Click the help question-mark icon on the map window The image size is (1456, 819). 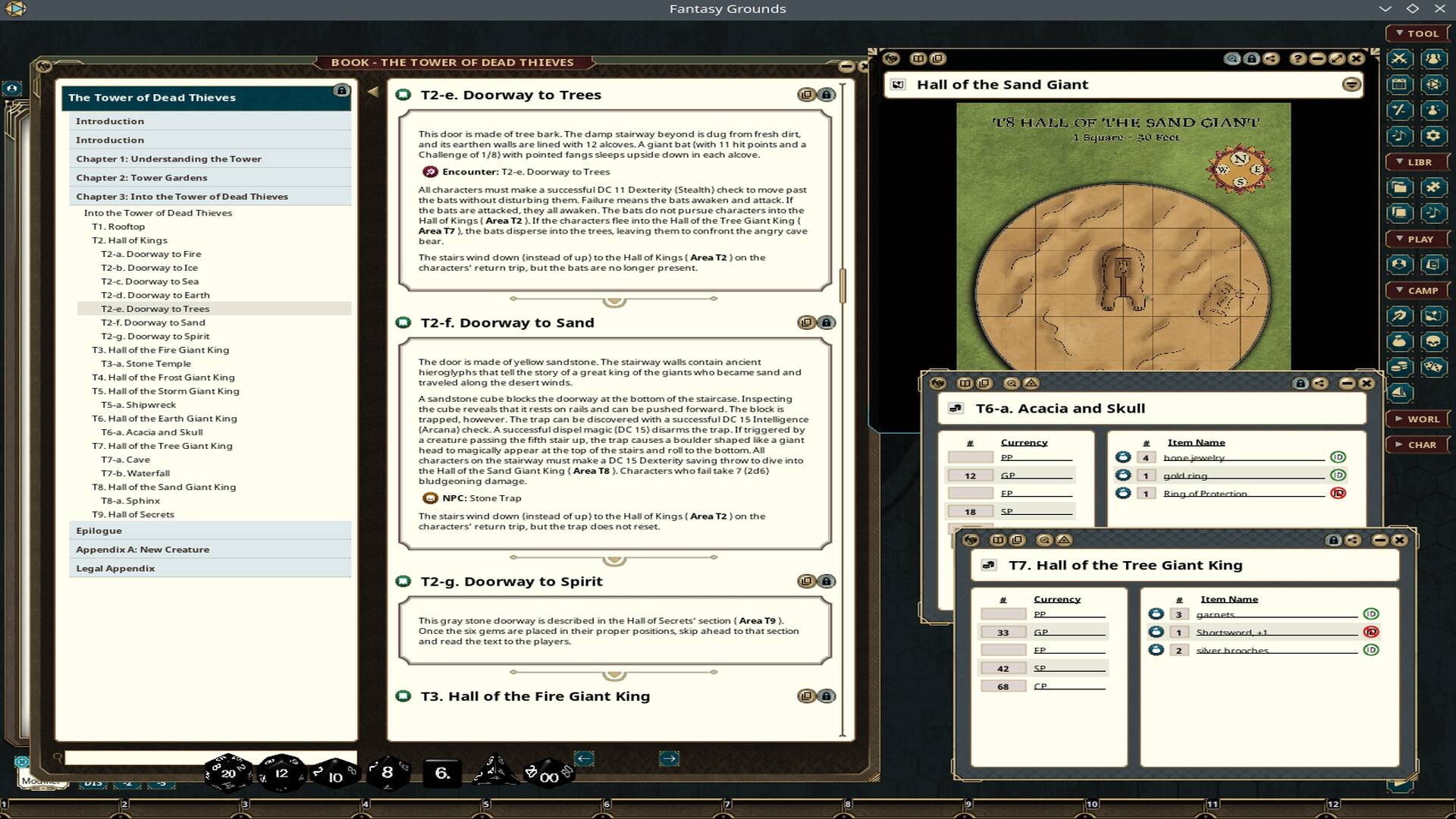click(1298, 58)
